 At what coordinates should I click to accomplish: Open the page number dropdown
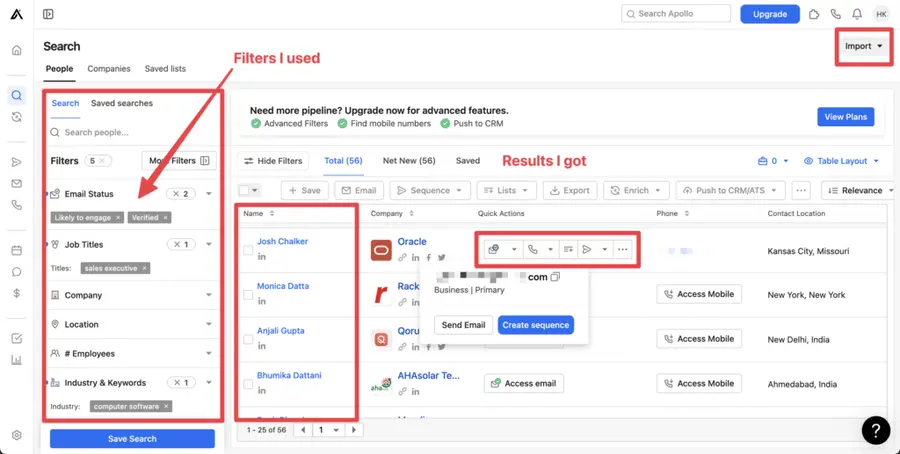[x=329, y=430]
